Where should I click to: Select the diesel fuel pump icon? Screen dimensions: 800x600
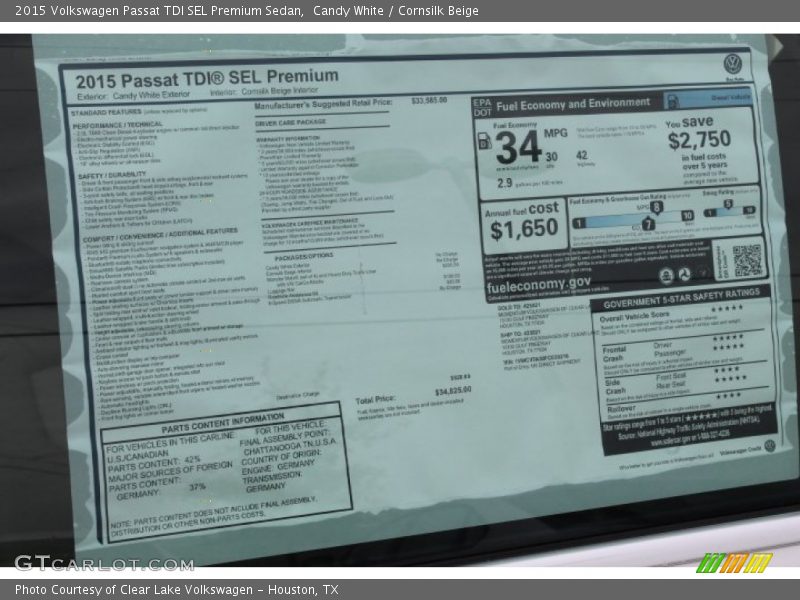(483, 140)
